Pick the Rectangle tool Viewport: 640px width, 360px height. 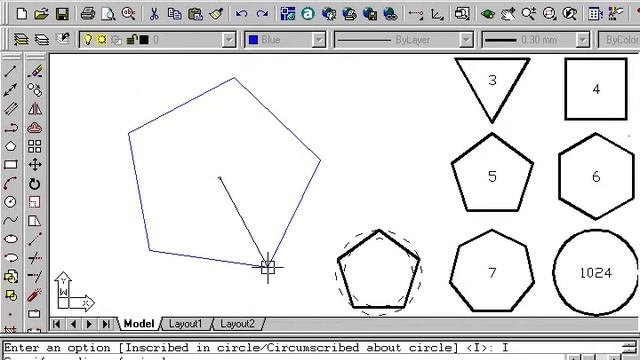coord(11,165)
